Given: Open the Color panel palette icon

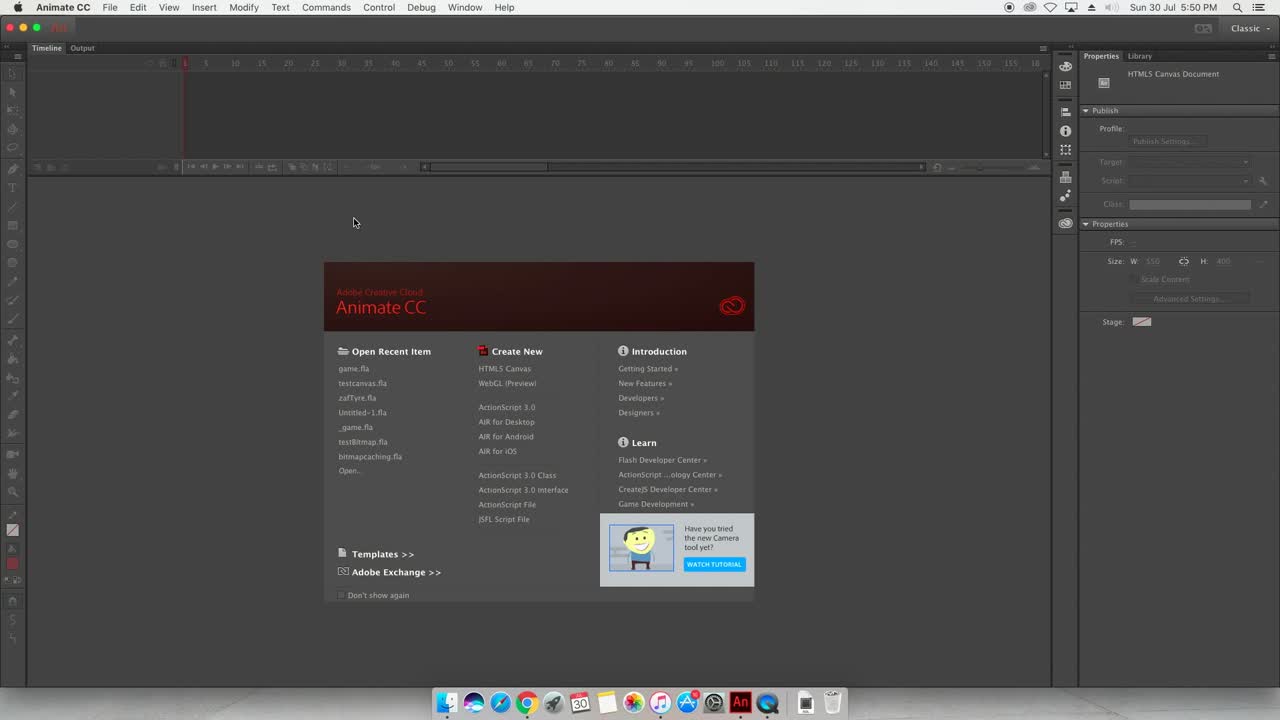Looking at the screenshot, I should coord(1066,66).
